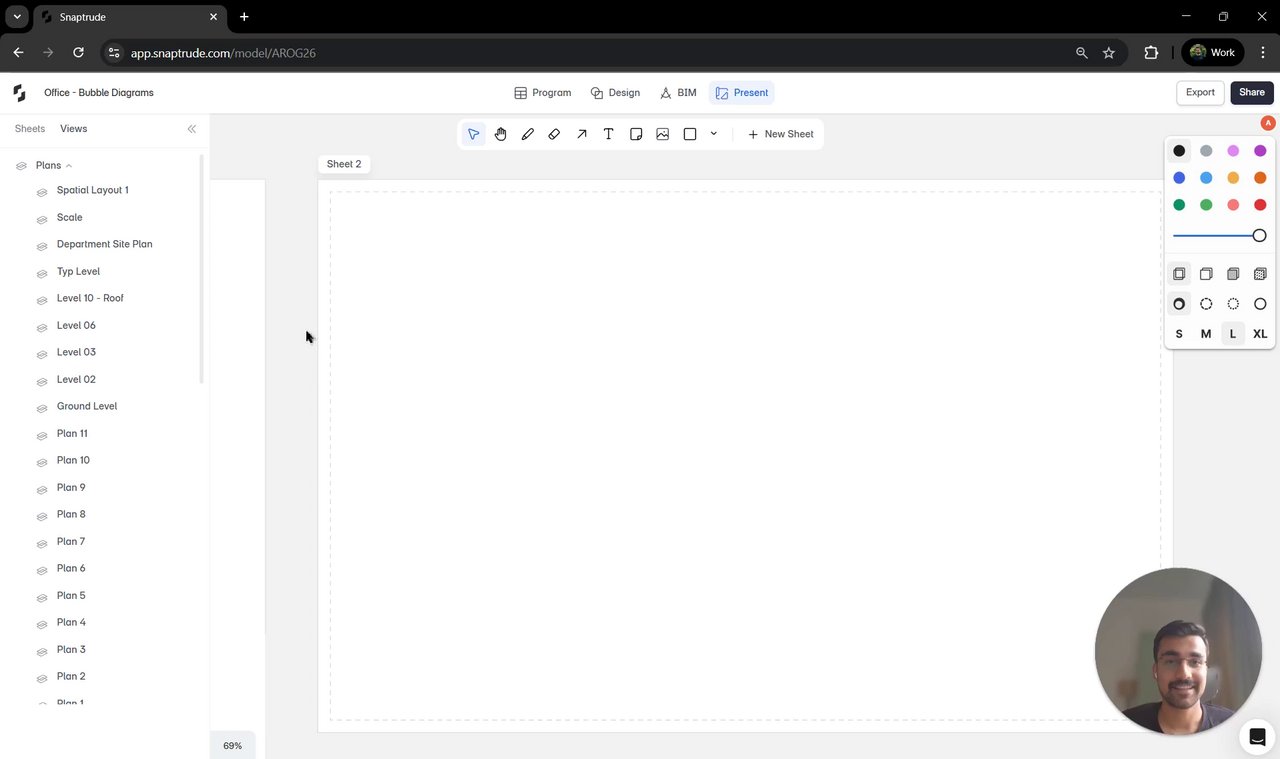Click the 69% zoom level indicator
This screenshot has width=1280, height=759.
(232, 746)
